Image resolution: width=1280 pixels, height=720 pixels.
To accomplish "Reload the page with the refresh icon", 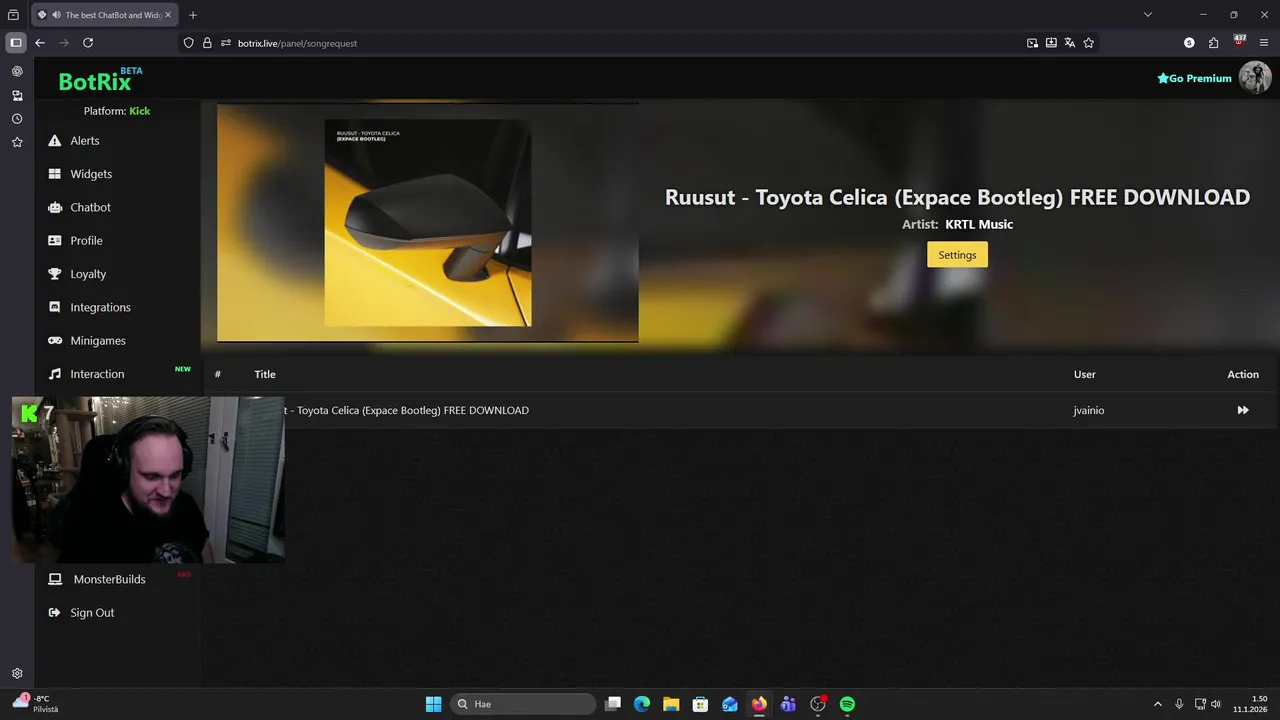I will pyautogui.click(x=88, y=43).
